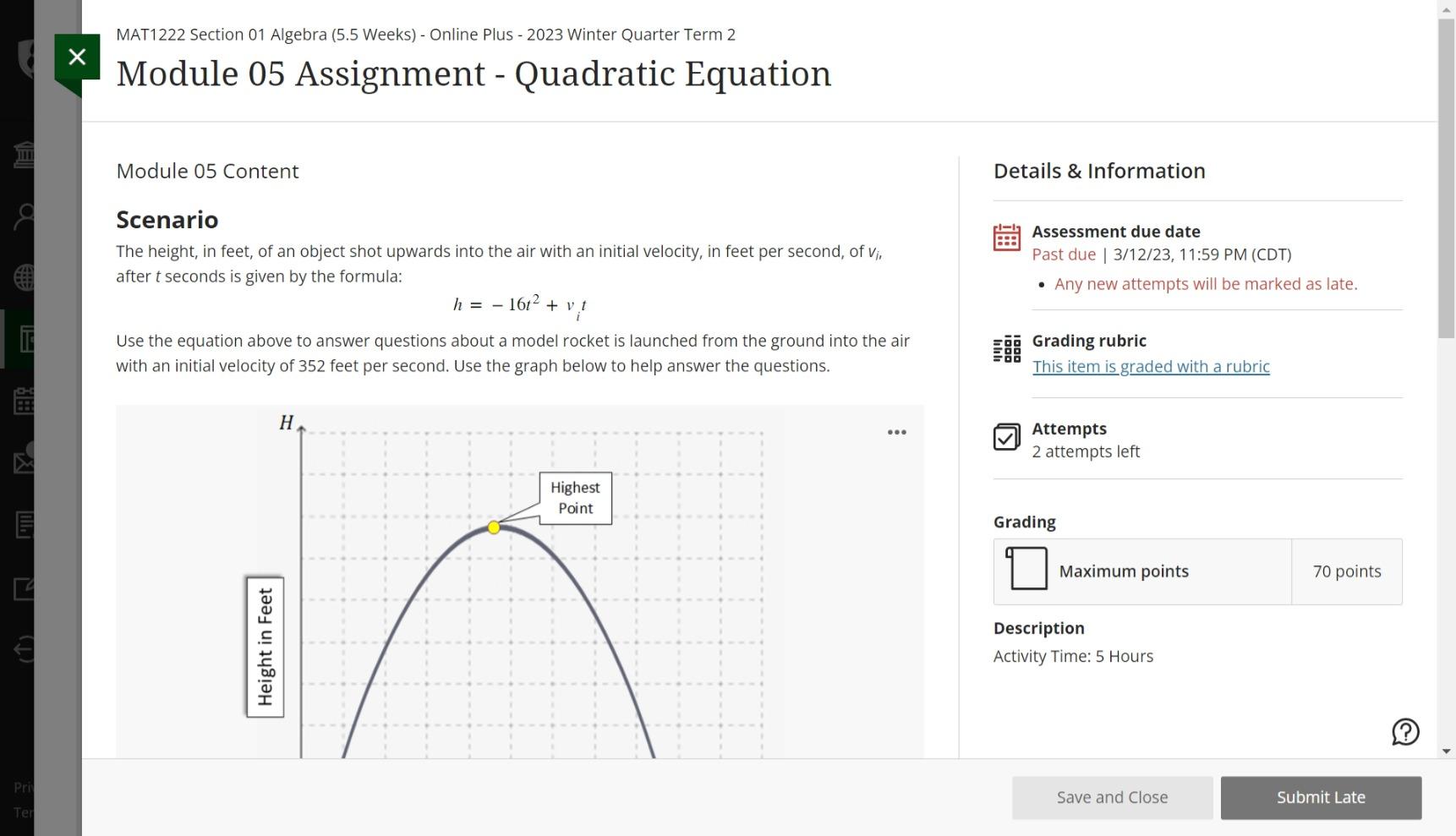Click the Tools icon in the sidebar
Viewport: 1456px width, 836px height.
click(x=25, y=587)
